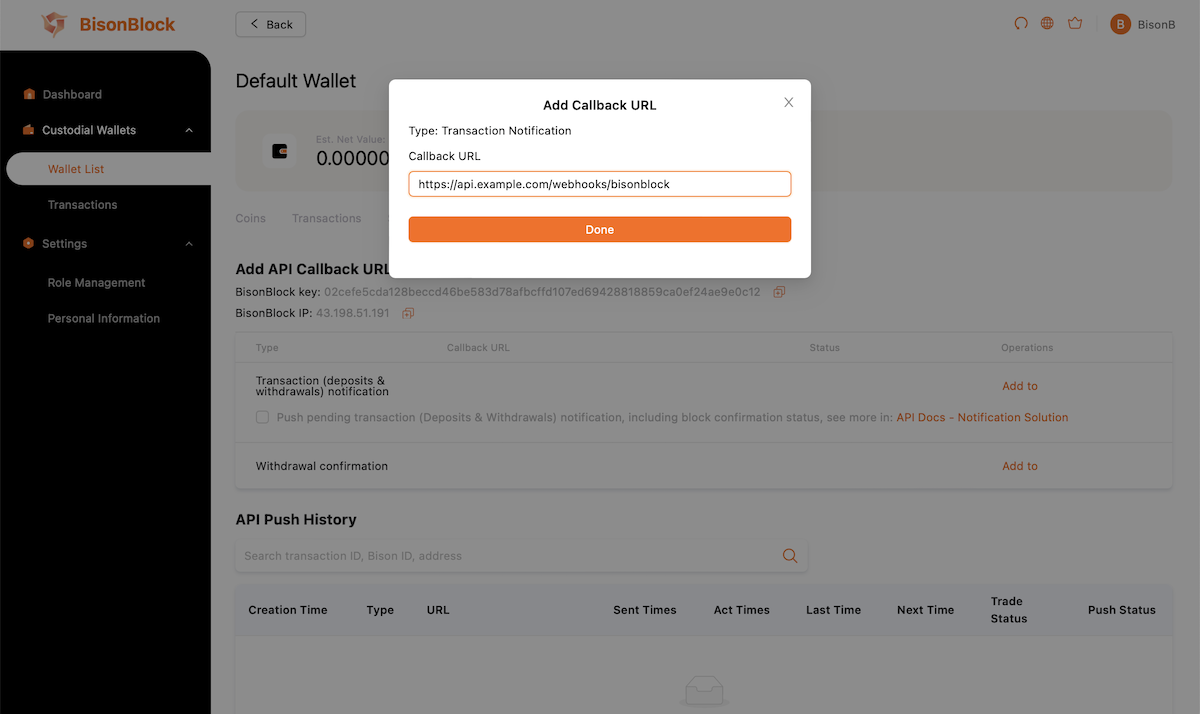Image resolution: width=1200 pixels, height=714 pixels.
Task: Click the Custodial Wallets sidebar icon
Action: pos(29,130)
